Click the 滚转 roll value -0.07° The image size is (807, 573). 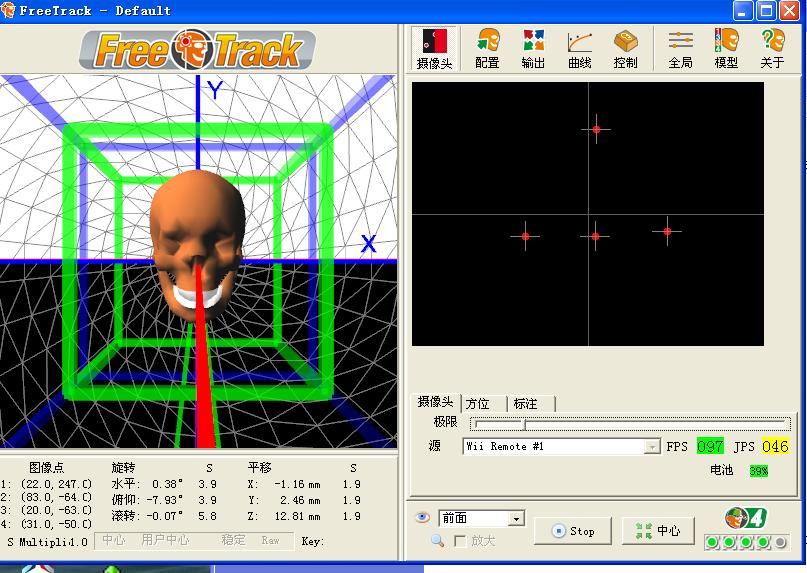[164, 516]
